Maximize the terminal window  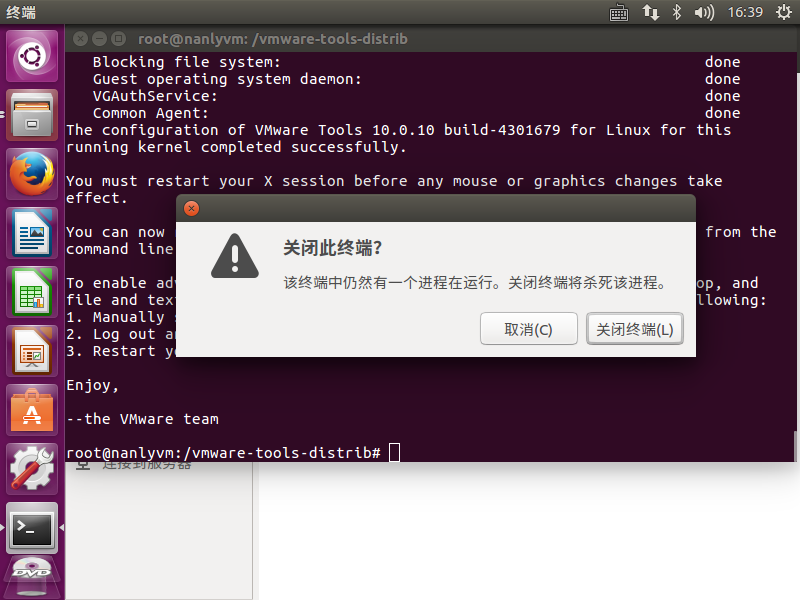118,39
